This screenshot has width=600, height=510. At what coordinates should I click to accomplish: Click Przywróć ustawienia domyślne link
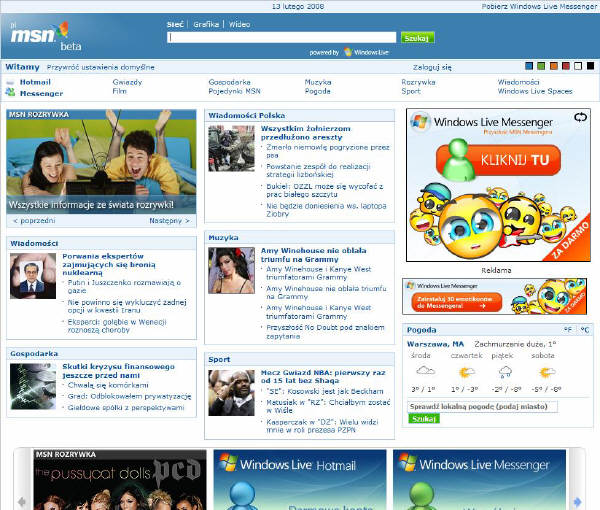coord(101,67)
